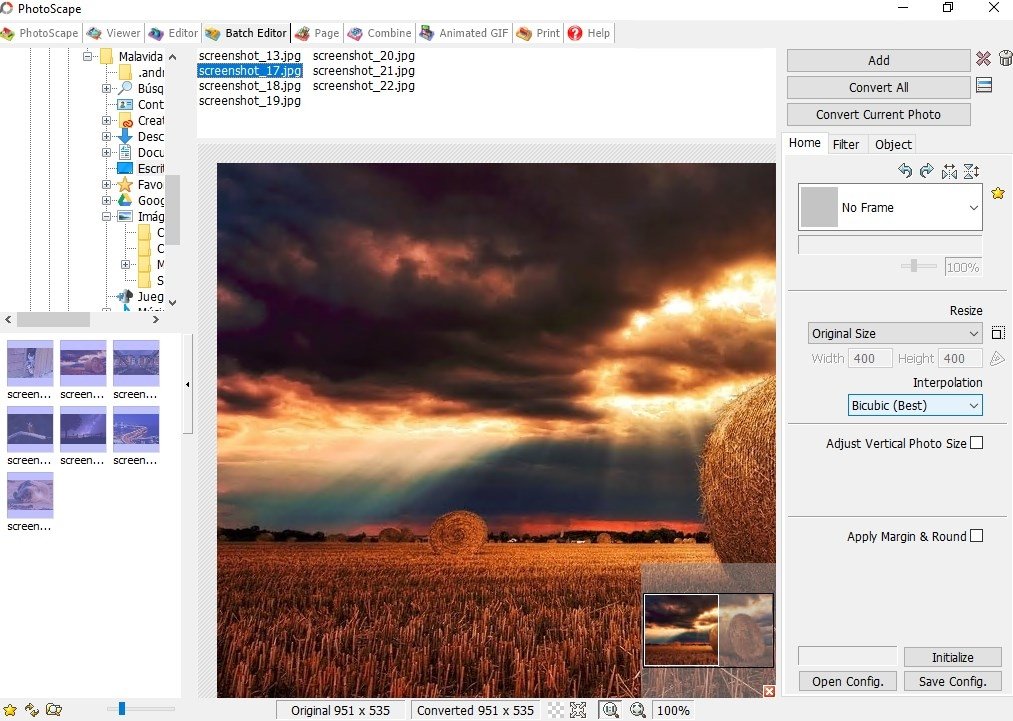This screenshot has width=1013, height=721.
Task: Select the Batch Editor tab
Action: 246,33
